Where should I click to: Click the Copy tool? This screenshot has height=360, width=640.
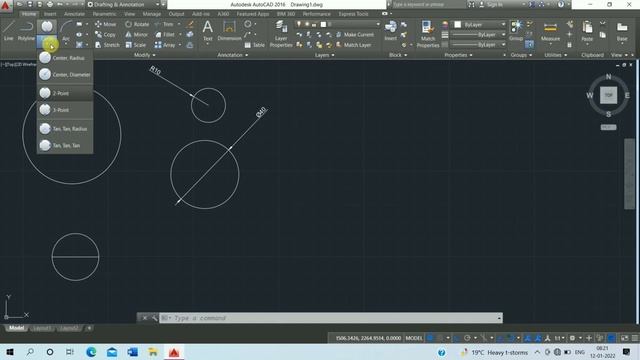(x=106, y=35)
